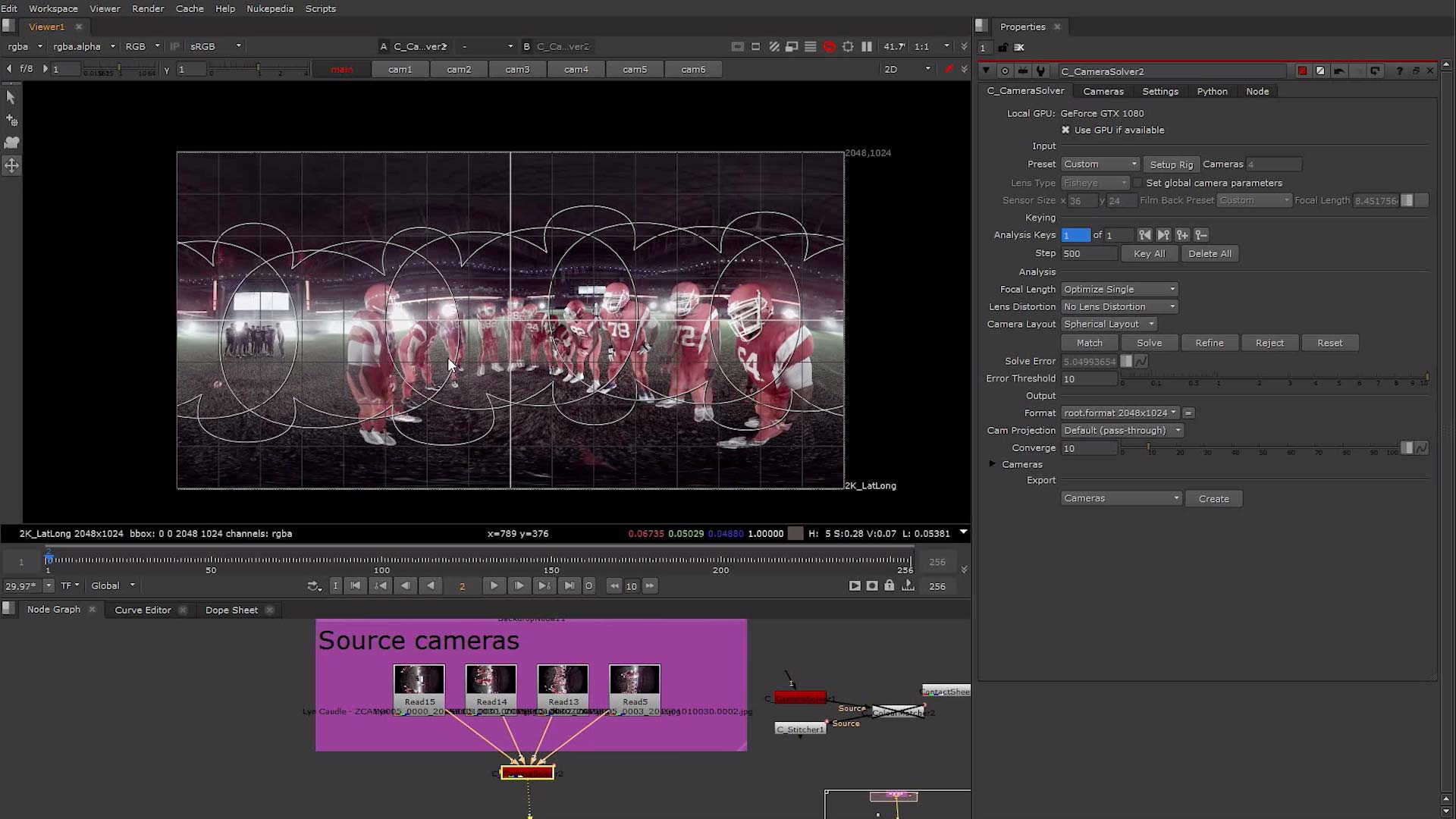Click the Setup Rig button
The width and height of the screenshot is (1456, 819).
point(1171,165)
